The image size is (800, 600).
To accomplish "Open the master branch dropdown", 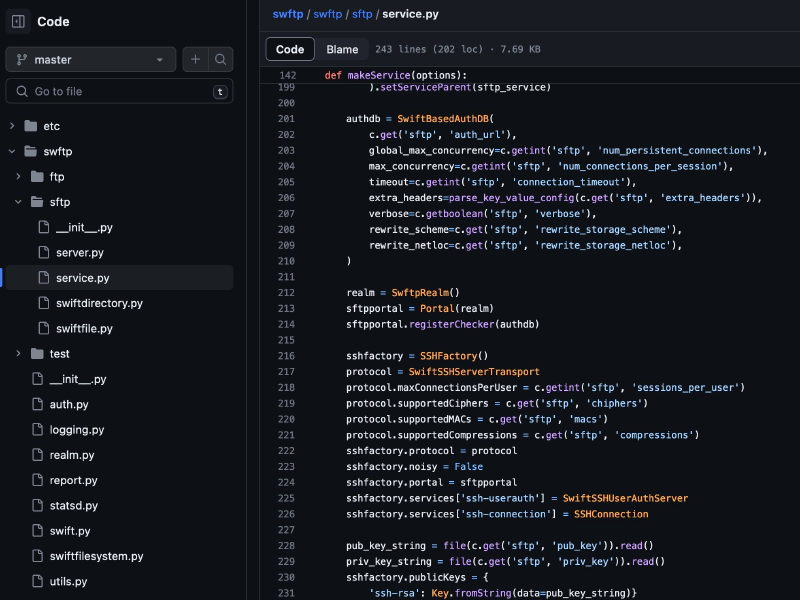I will coord(91,60).
